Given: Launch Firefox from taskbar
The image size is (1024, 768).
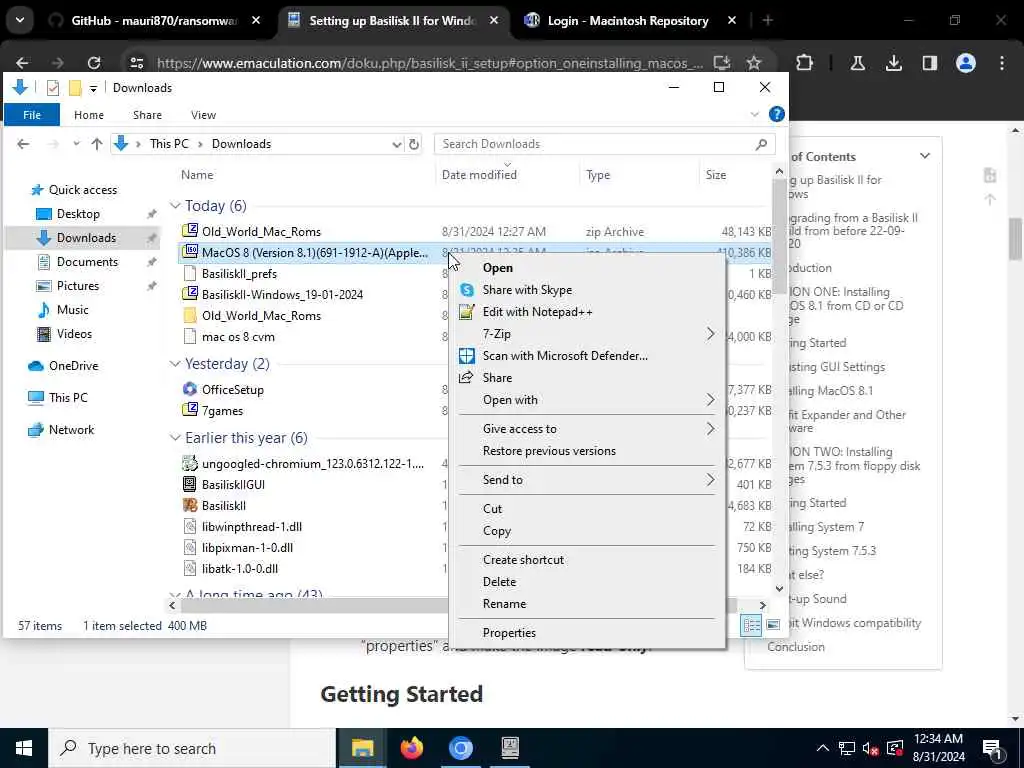Looking at the screenshot, I should [411, 748].
